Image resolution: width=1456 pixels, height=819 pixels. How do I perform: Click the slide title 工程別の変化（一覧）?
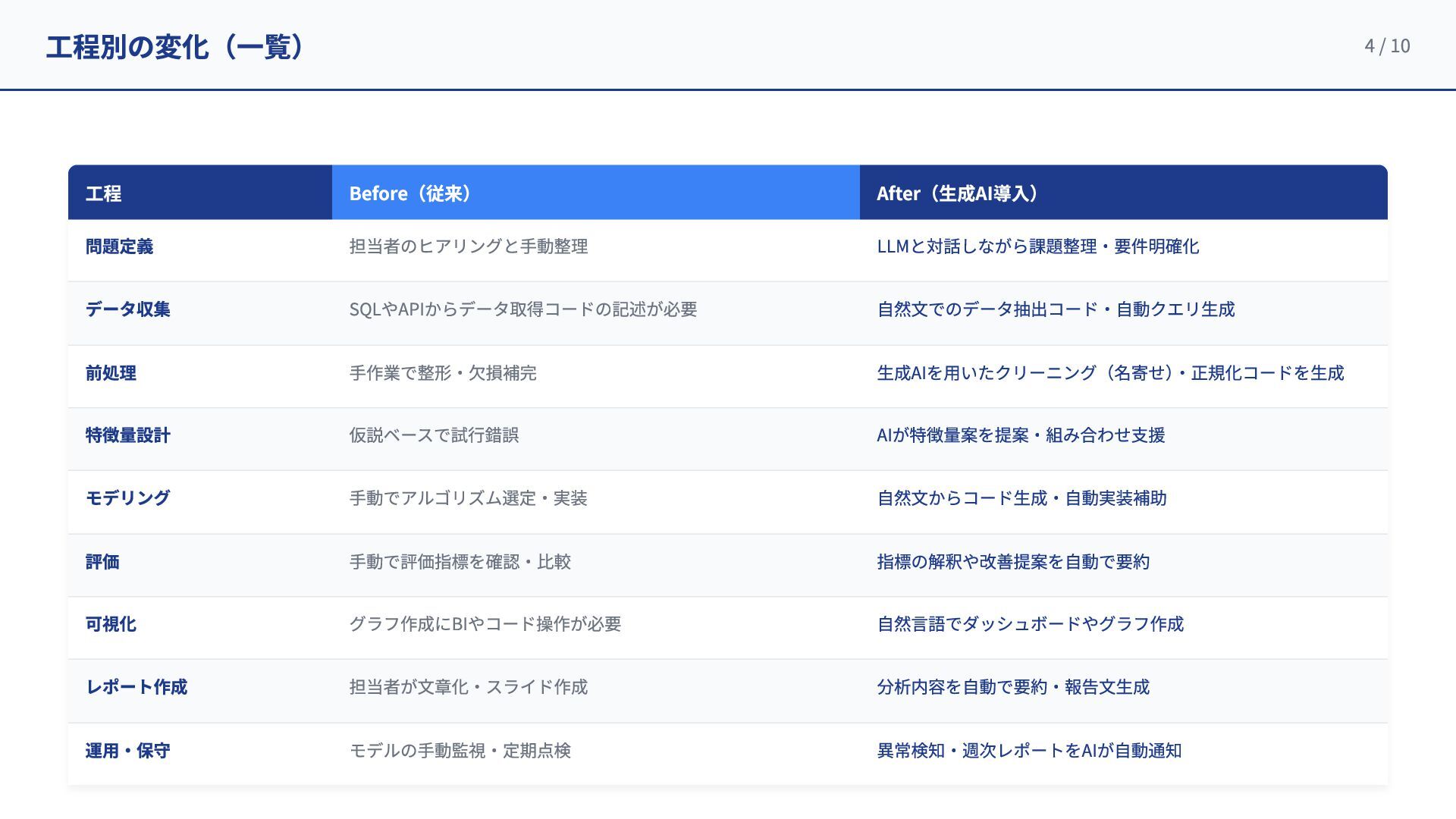(x=176, y=47)
